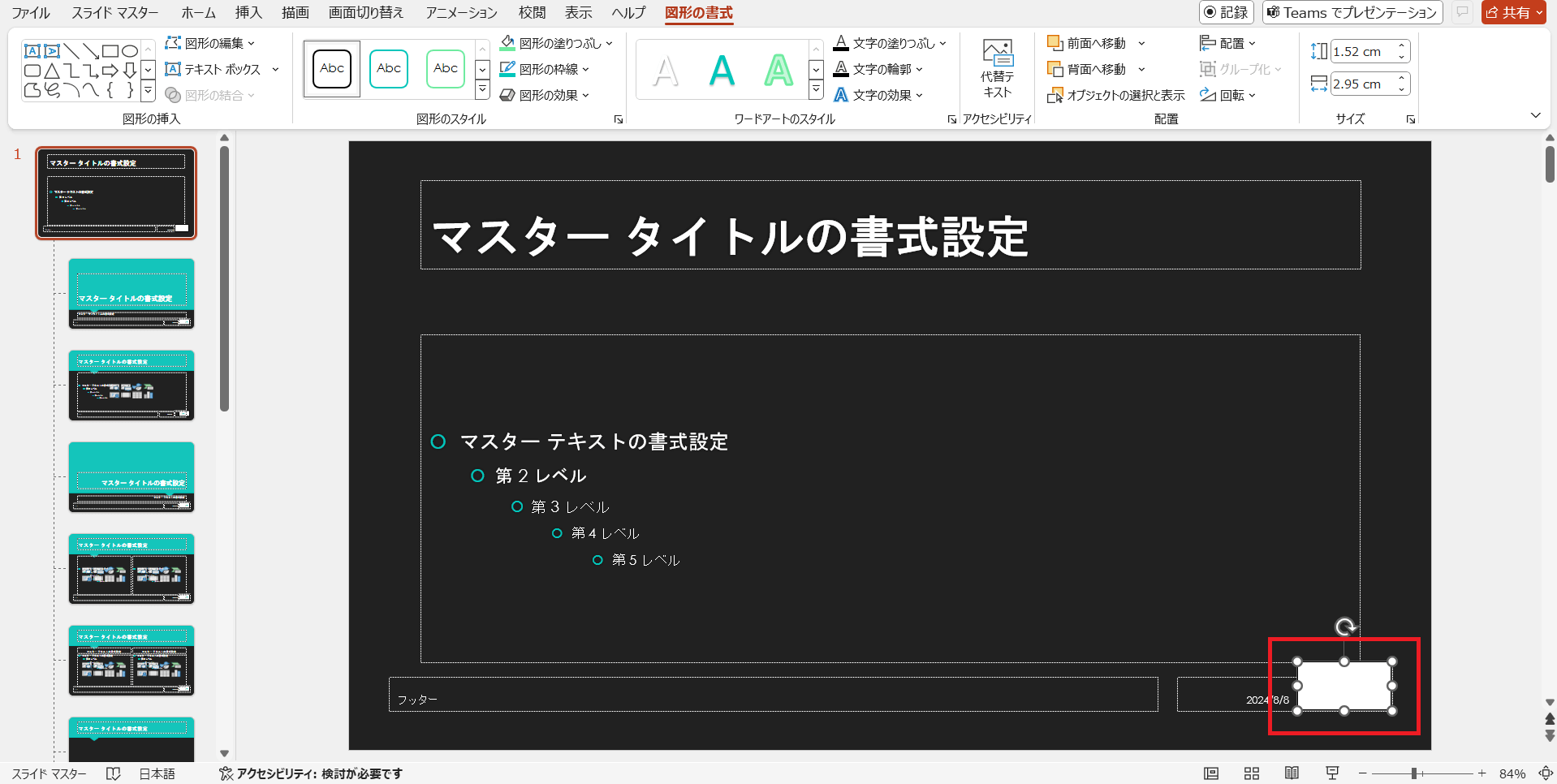
Task: Click the 共有 share button
Action: pos(1513,12)
